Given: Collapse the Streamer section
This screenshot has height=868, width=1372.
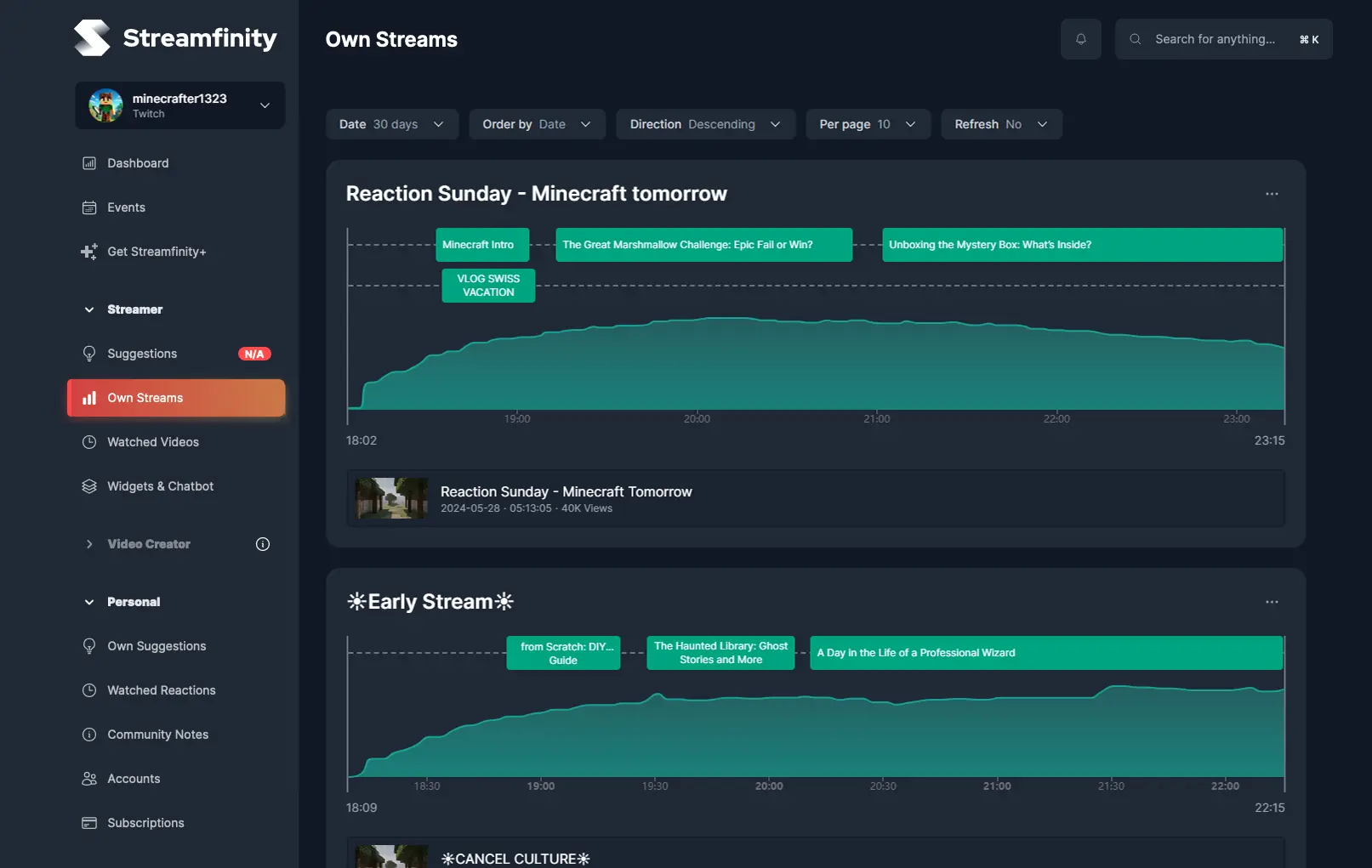Looking at the screenshot, I should pos(89,309).
